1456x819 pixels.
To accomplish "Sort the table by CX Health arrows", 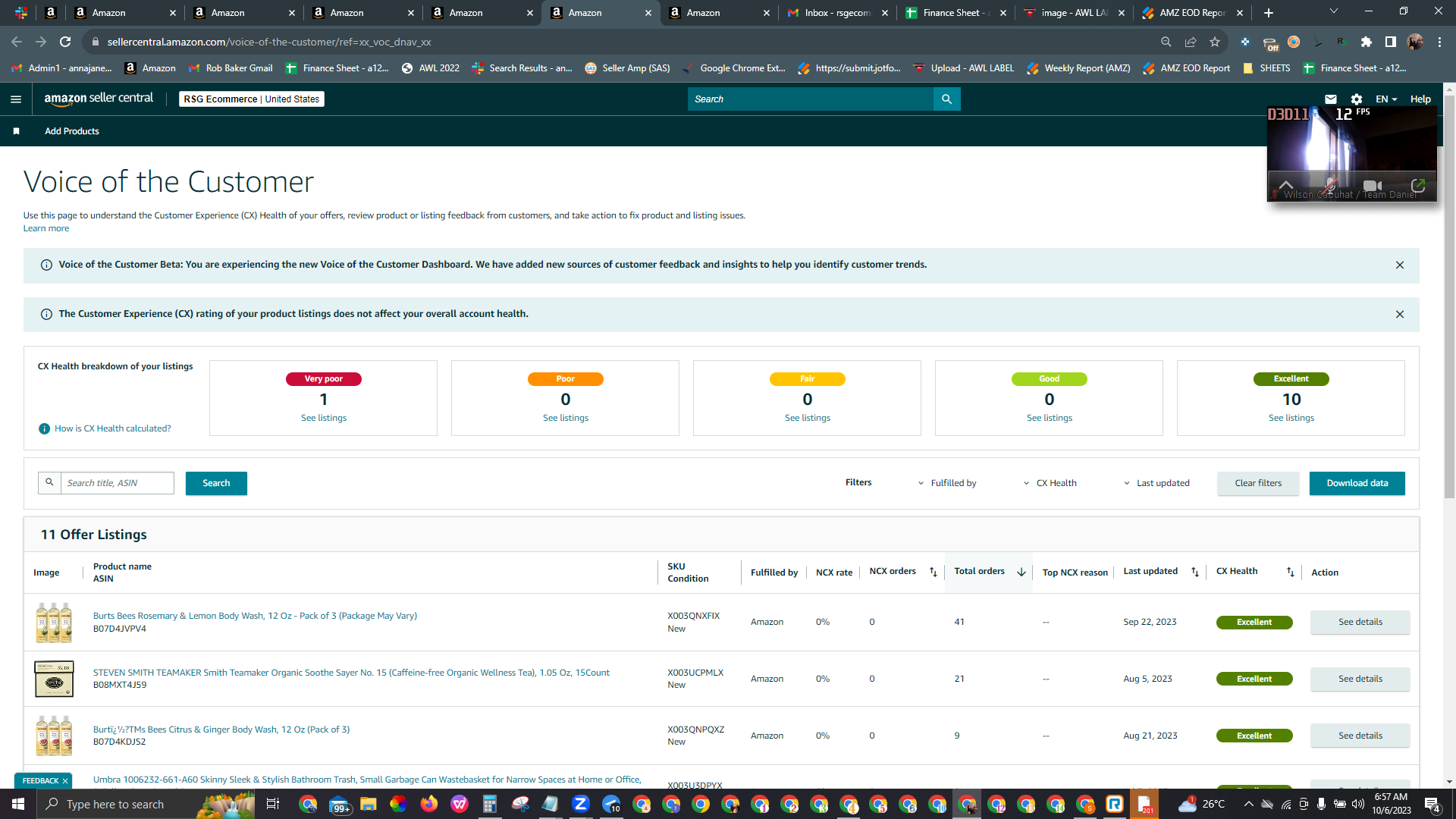I will tap(1291, 572).
